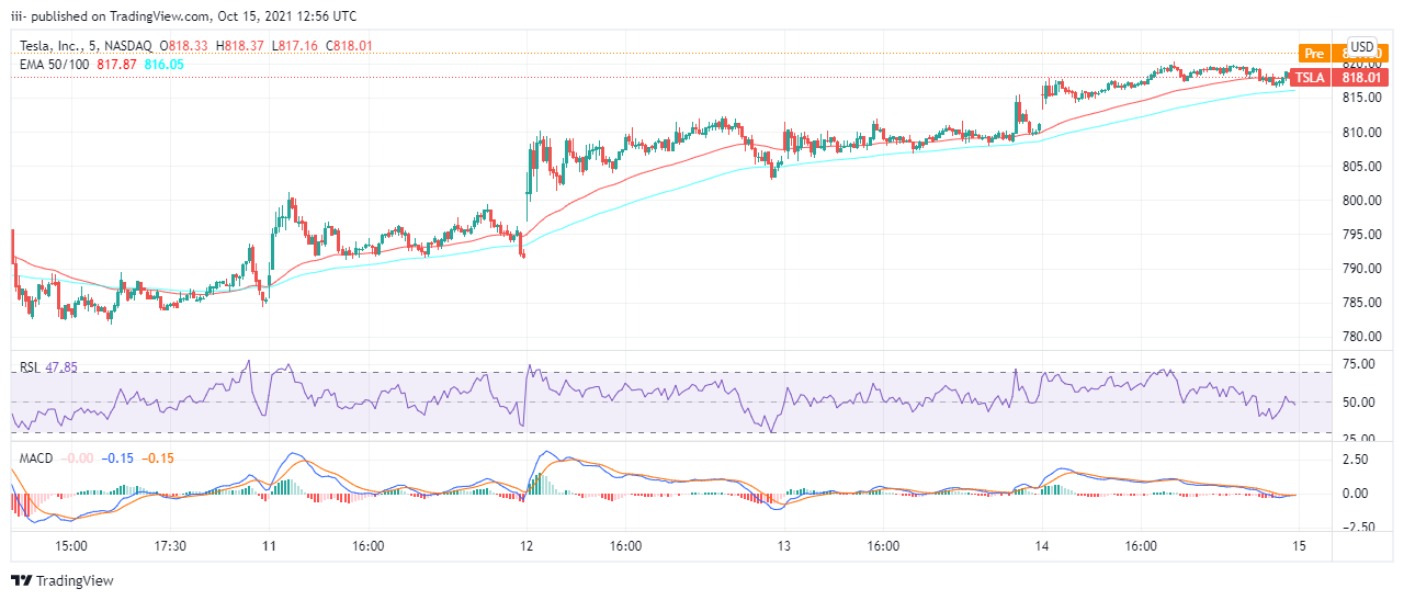Click the RSI value 47.85
Image resolution: width=1404 pixels, height=600 pixels.
62,368
